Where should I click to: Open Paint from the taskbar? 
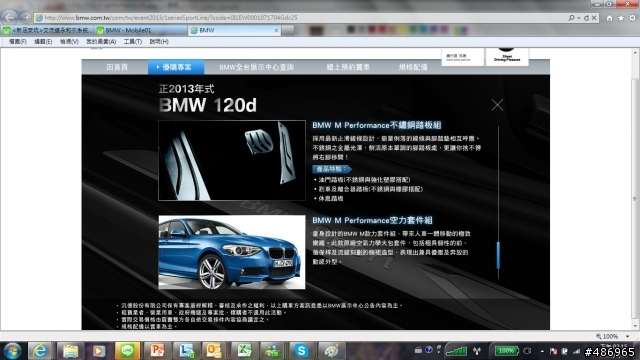tap(331, 351)
